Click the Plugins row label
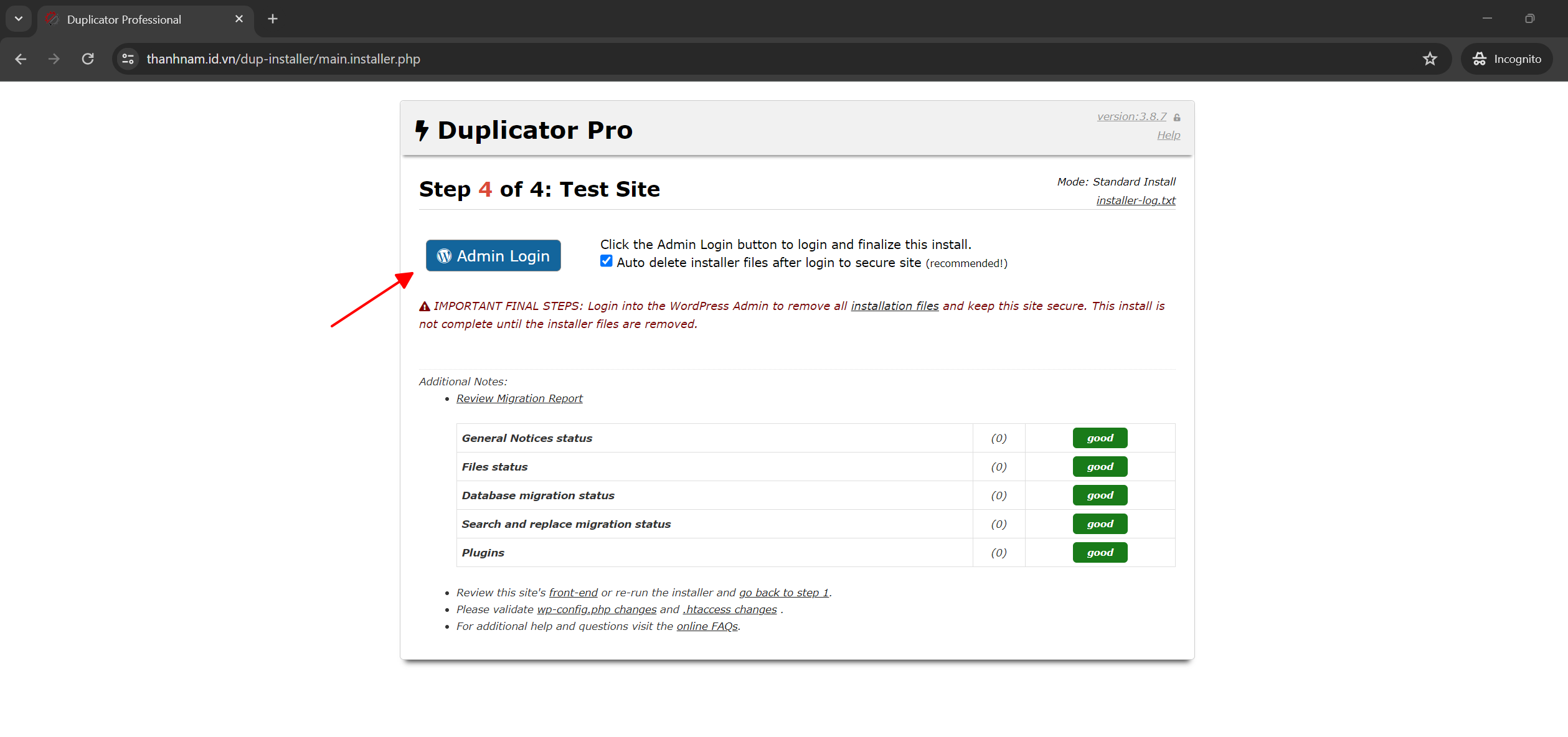Viewport: 1568px width, 737px height. pos(483,553)
